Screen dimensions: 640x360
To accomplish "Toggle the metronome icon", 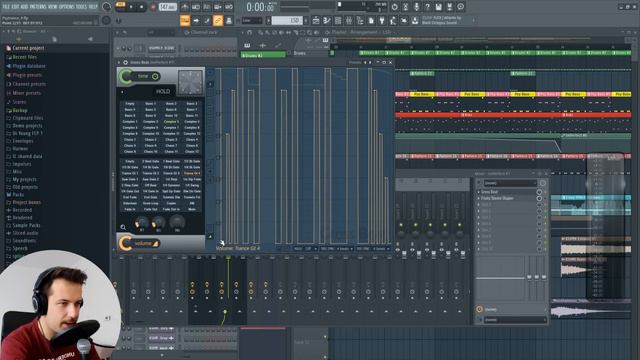I will [185, 7].
